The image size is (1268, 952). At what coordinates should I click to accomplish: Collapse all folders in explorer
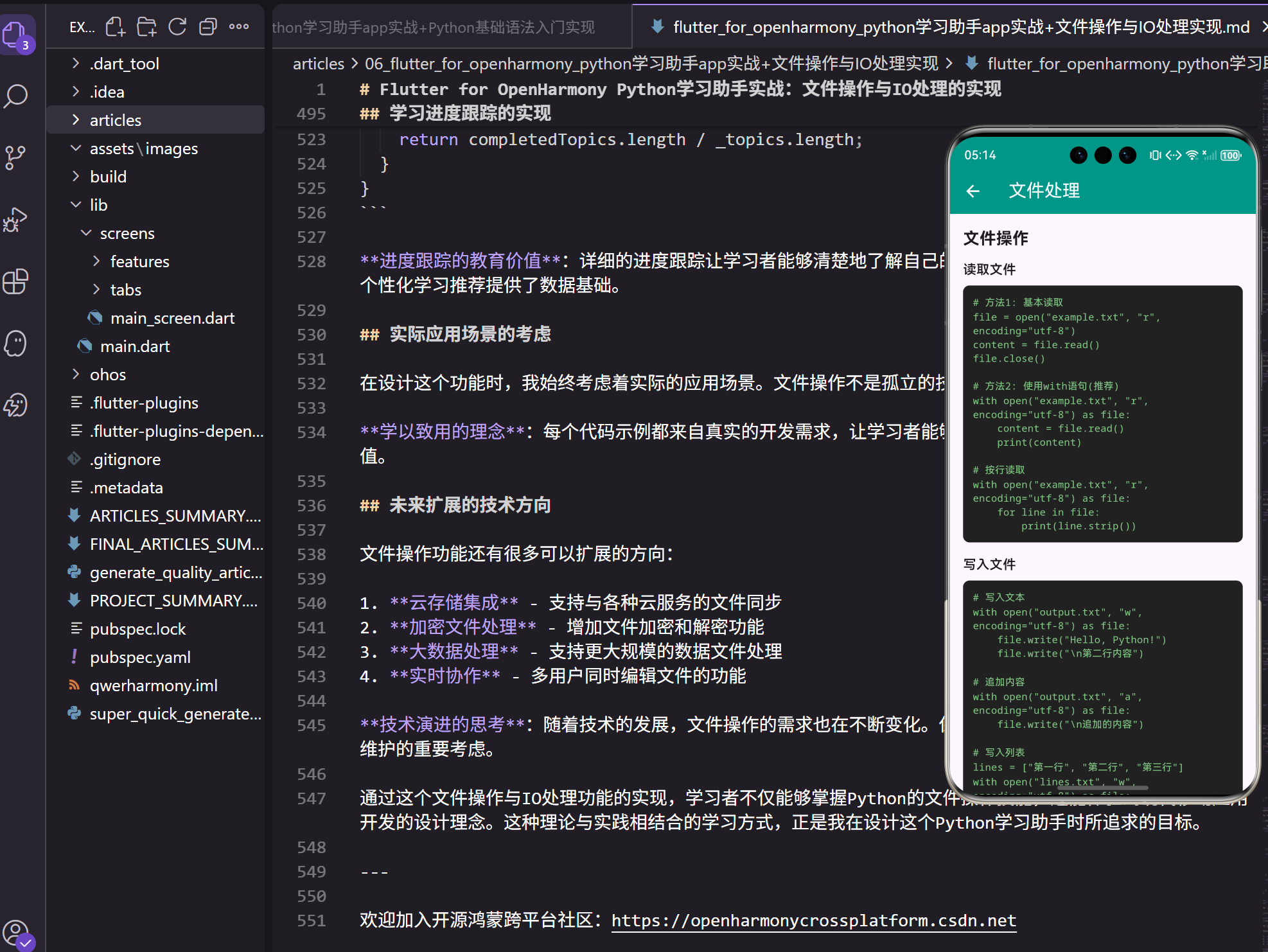tap(208, 27)
